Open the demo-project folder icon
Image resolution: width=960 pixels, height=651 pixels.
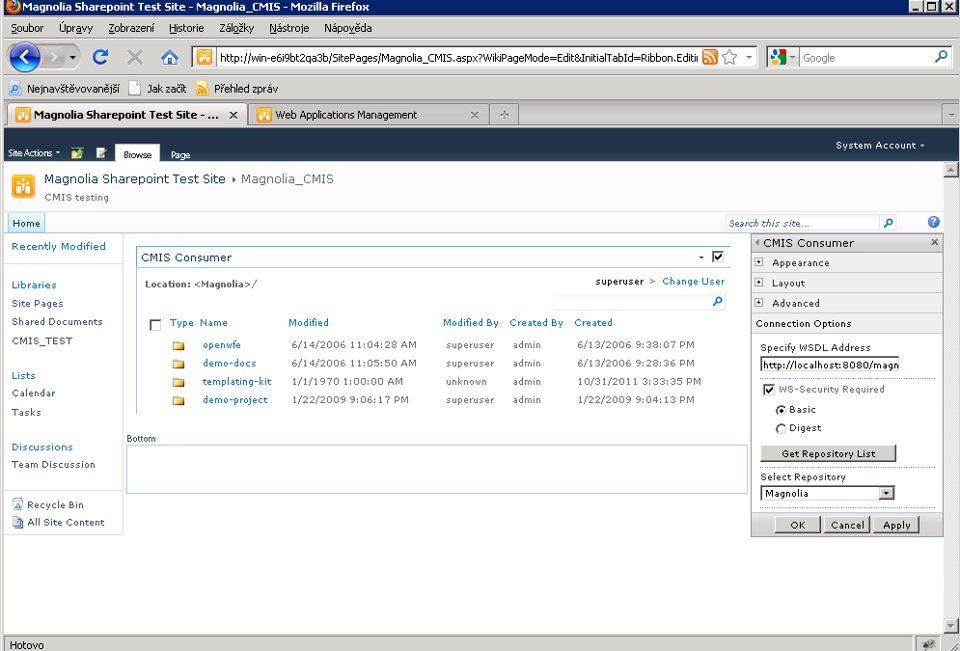tap(178, 401)
